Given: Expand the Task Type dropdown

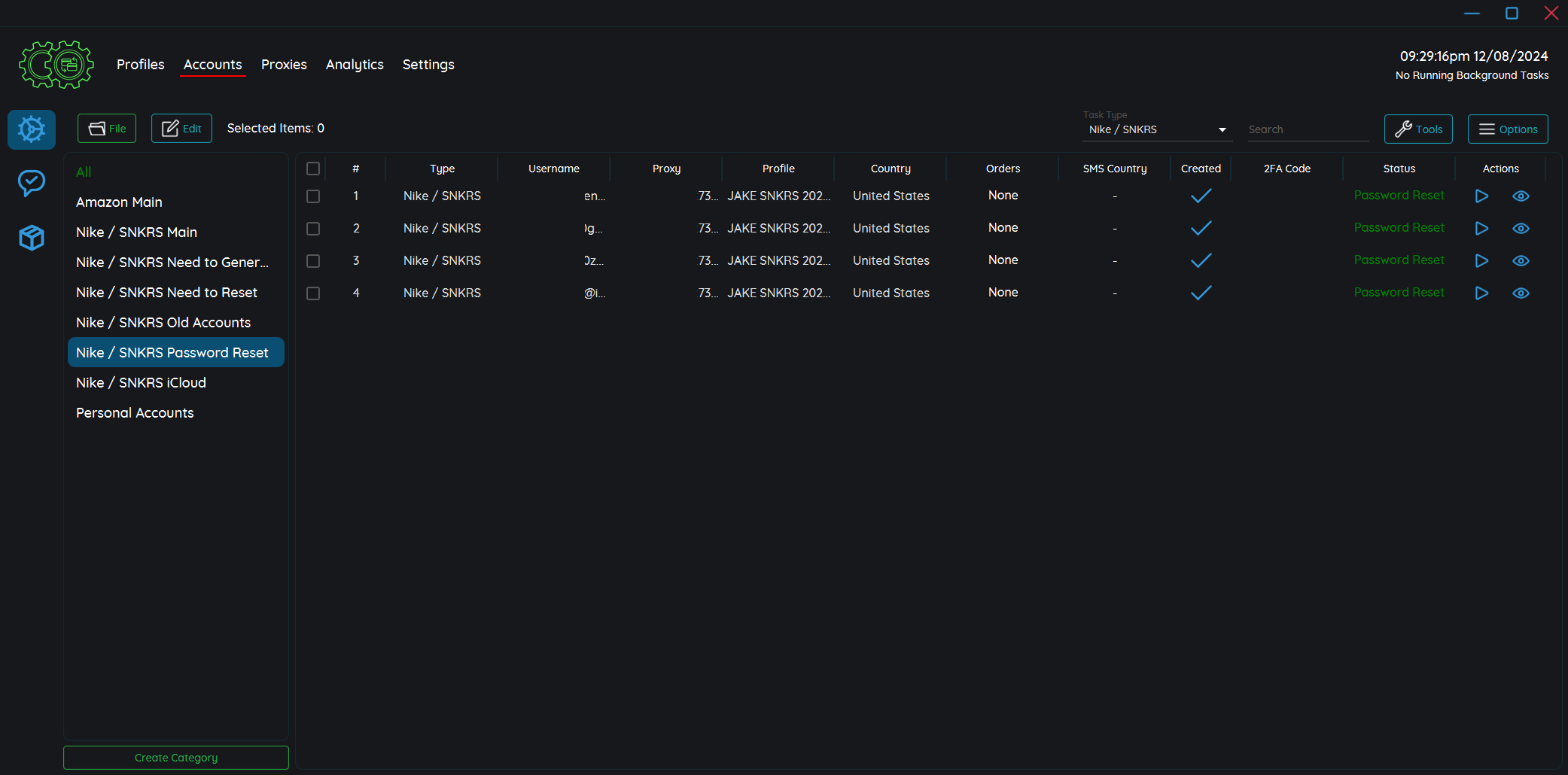Looking at the screenshot, I should pos(1157,129).
